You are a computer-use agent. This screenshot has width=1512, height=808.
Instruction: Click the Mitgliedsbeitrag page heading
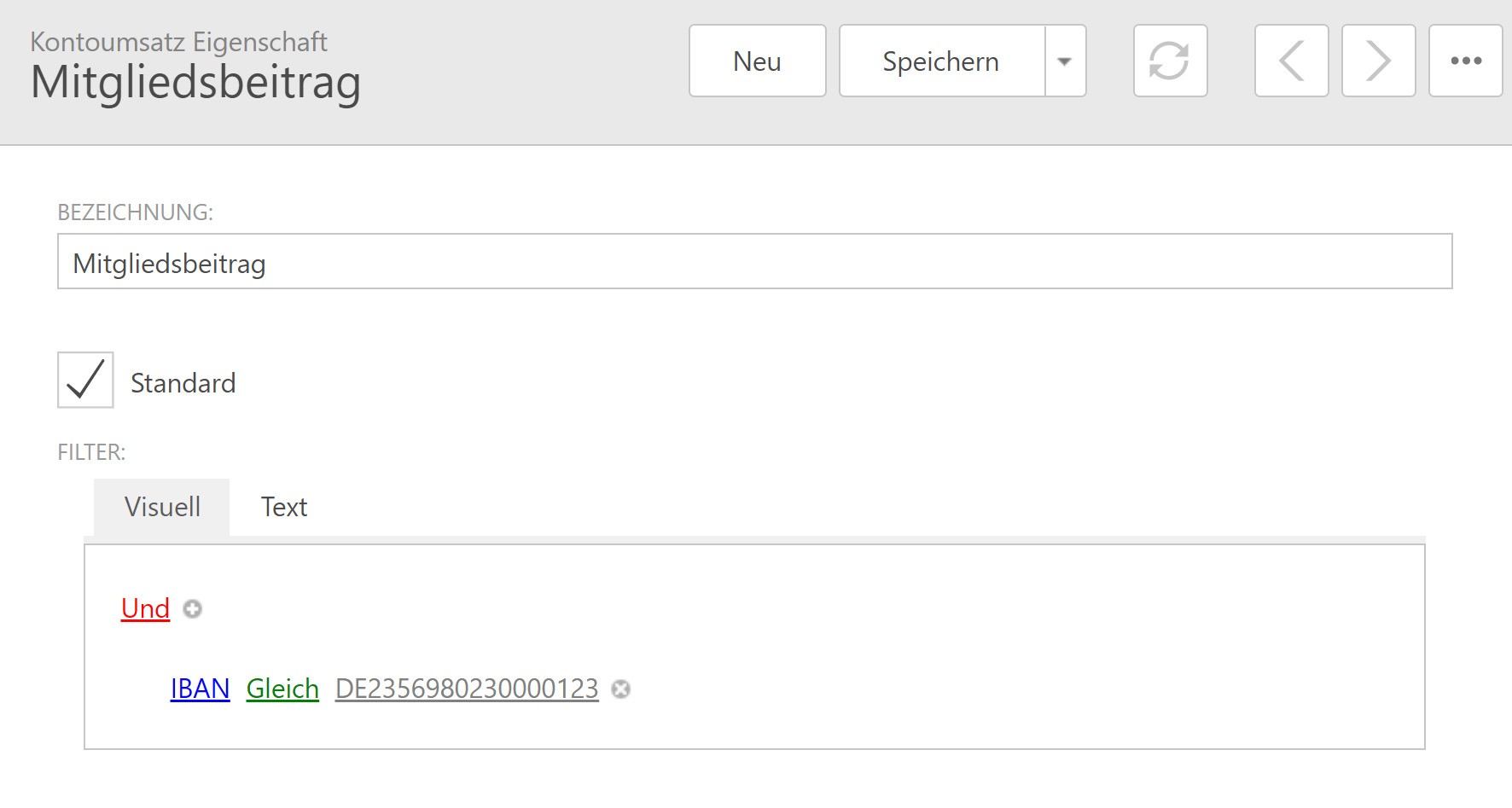point(195,83)
